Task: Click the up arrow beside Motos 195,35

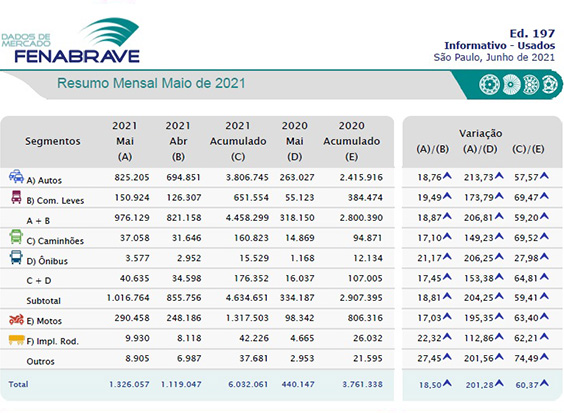Action: [499, 316]
